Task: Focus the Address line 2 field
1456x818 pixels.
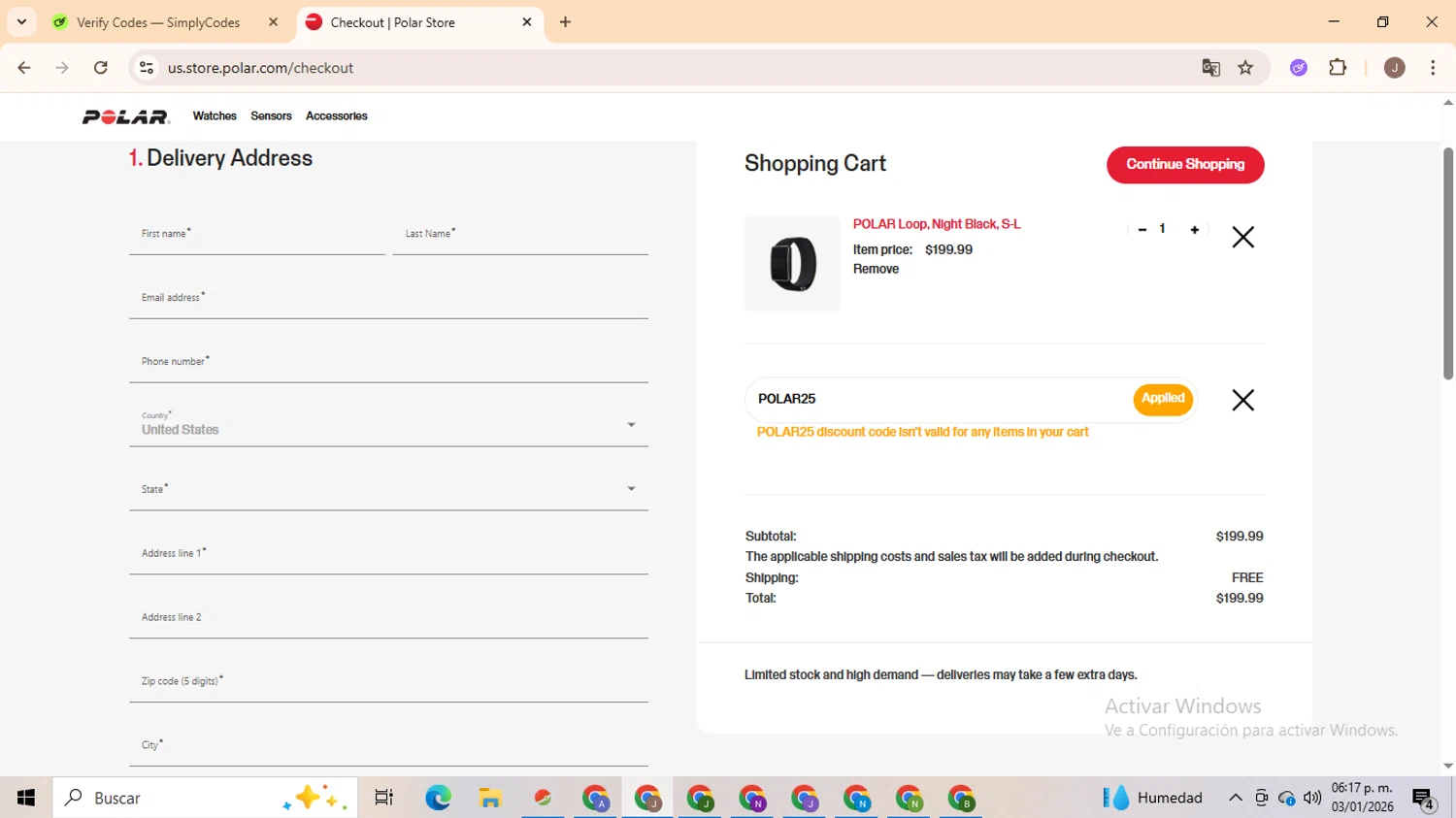Action: point(388,617)
